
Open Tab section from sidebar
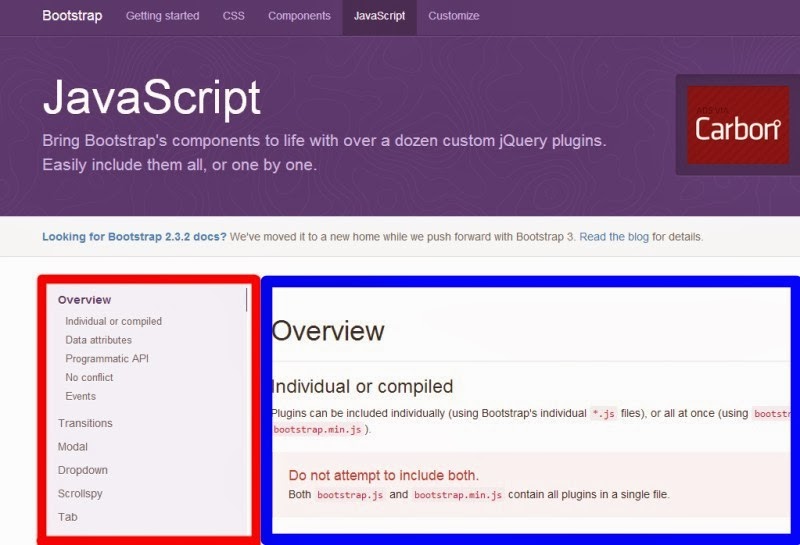tap(67, 517)
